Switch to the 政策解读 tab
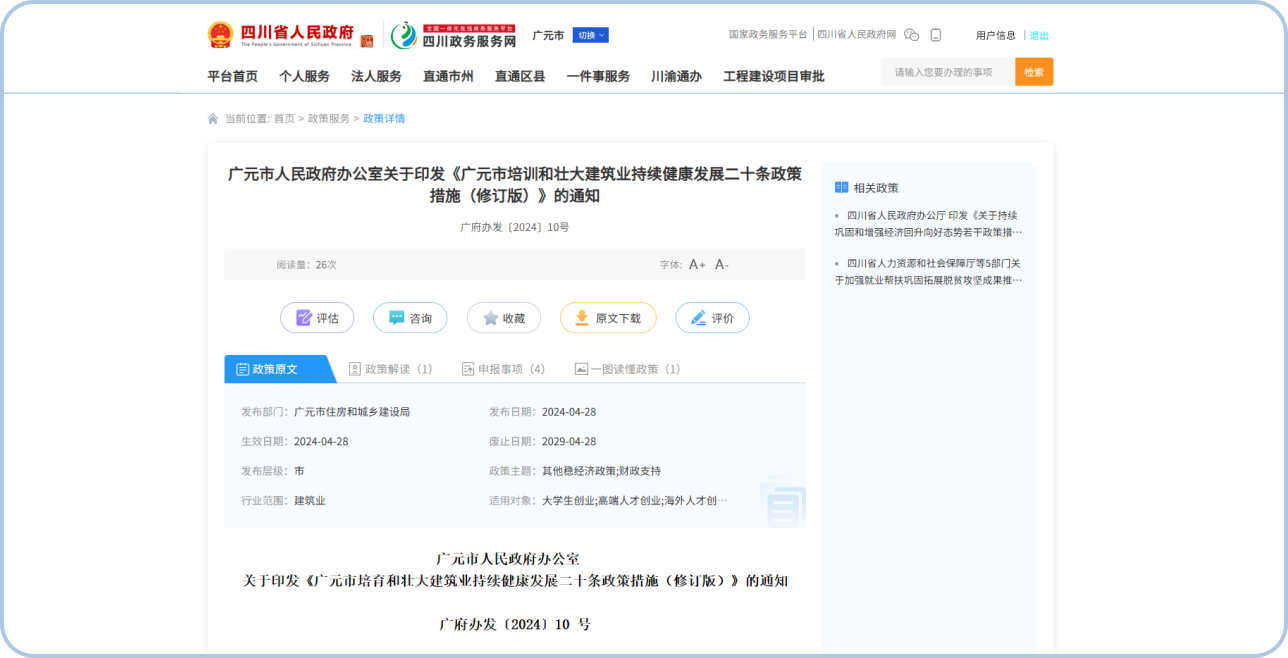This screenshot has height=658, width=1288. (x=391, y=369)
